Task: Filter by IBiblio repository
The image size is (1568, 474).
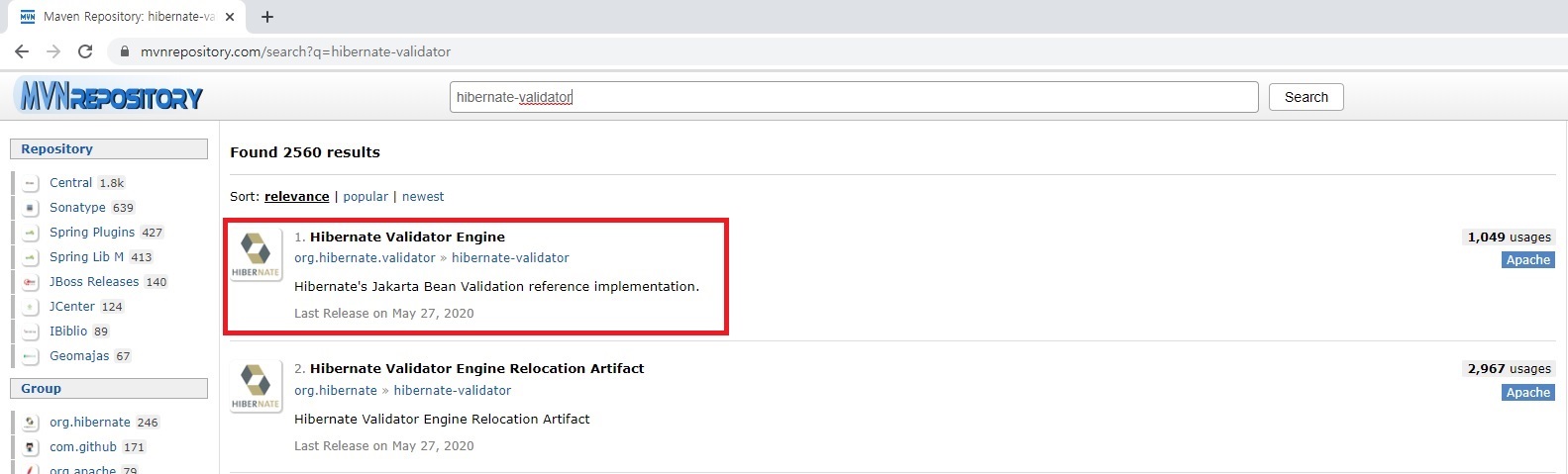Action: pyautogui.click(x=68, y=332)
